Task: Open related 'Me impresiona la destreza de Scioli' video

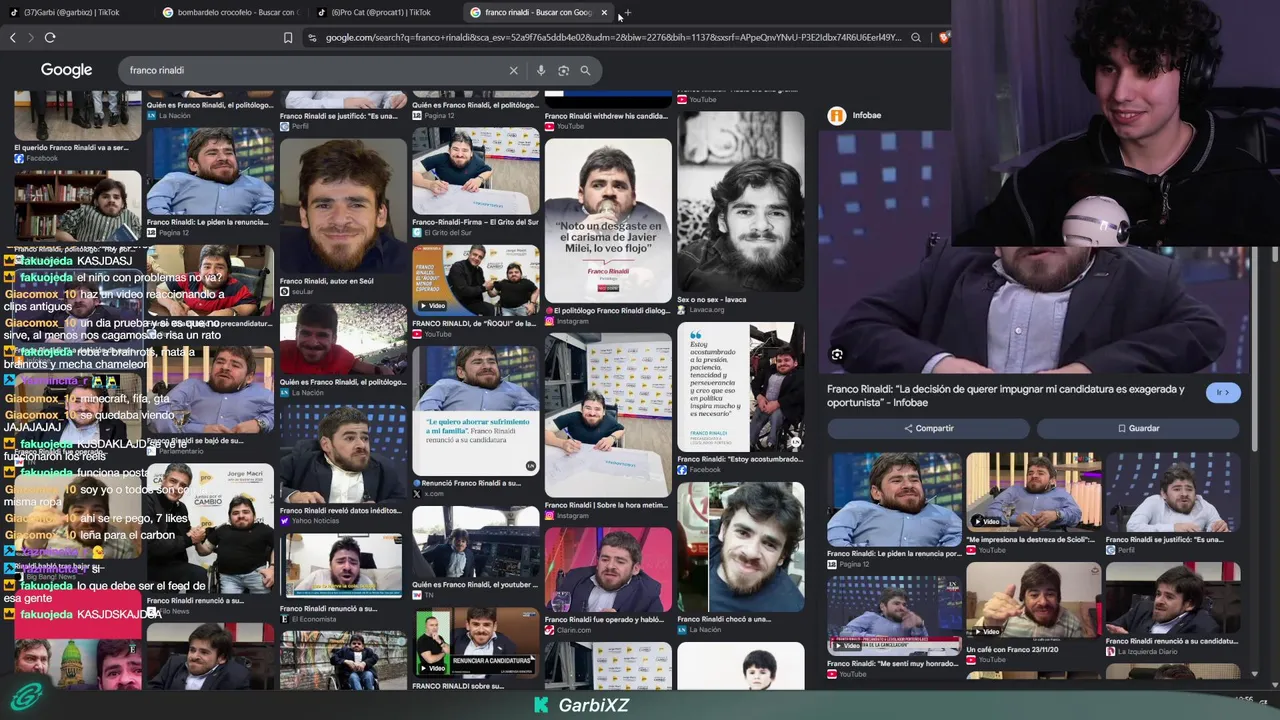Action: point(1033,491)
